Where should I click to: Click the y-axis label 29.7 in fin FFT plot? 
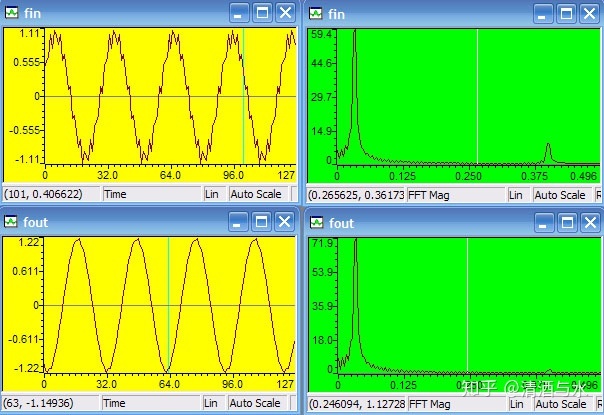click(321, 97)
